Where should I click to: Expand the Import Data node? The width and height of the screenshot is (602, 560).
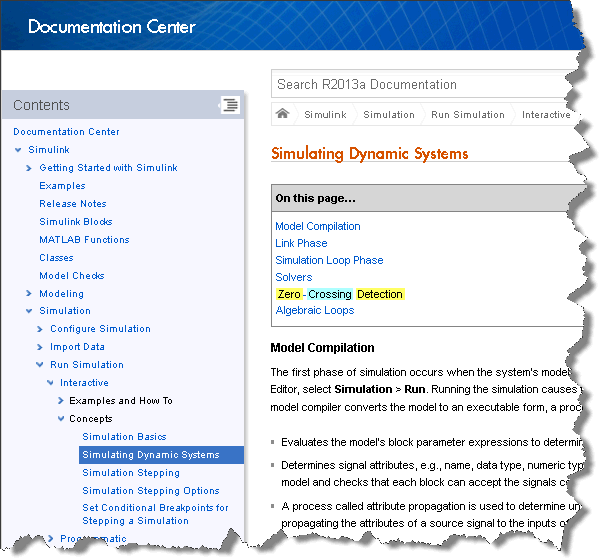click(40, 347)
